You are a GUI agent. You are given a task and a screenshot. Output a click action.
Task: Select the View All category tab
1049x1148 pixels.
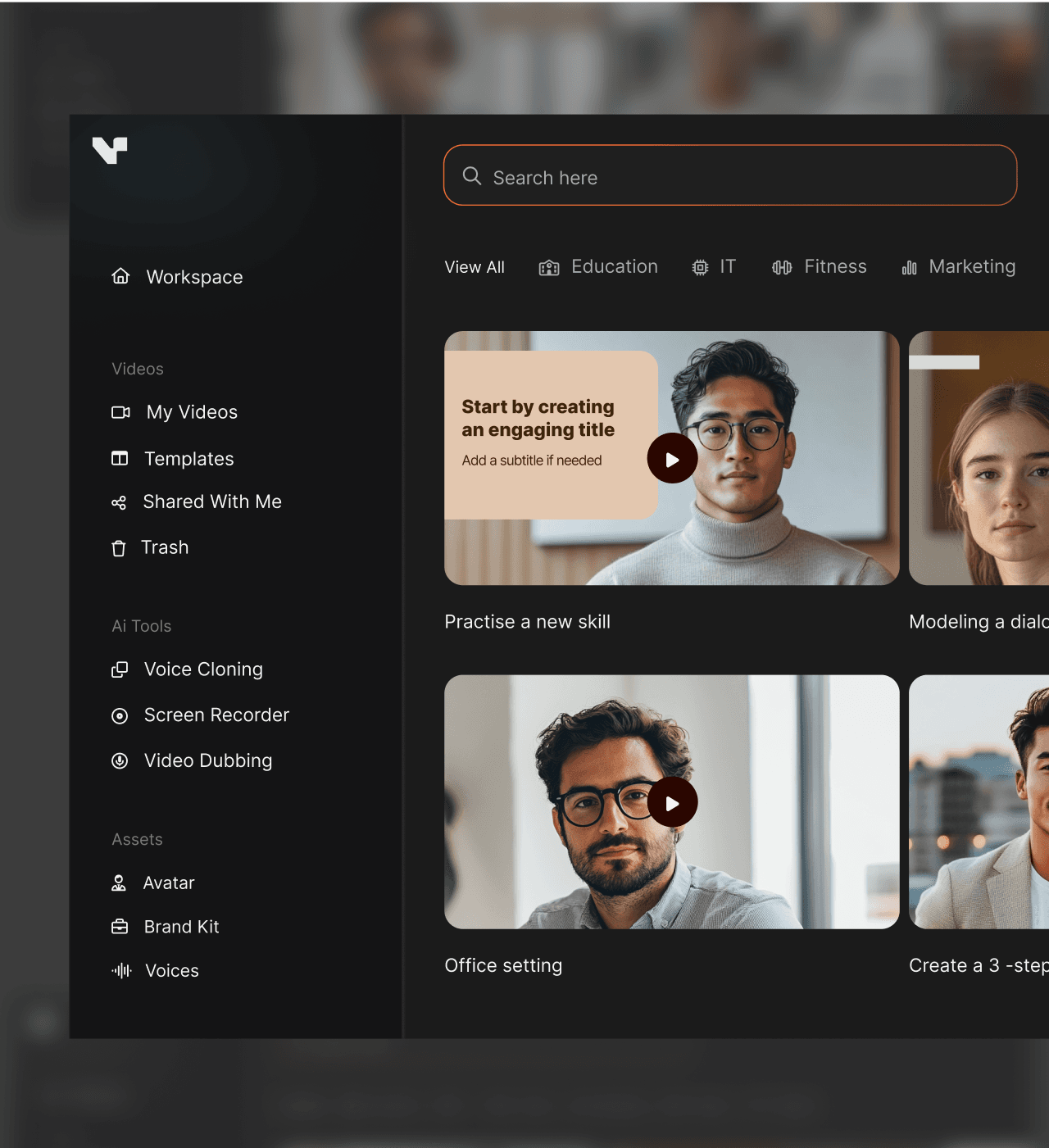tap(475, 267)
